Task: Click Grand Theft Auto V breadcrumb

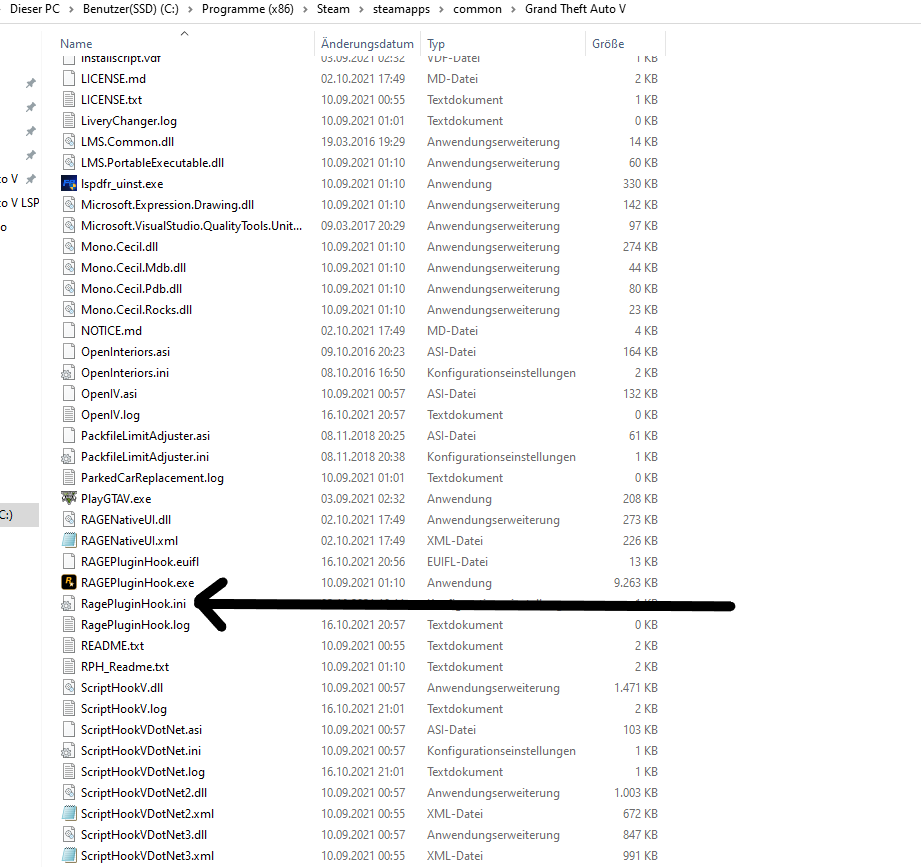Action: 576,9
